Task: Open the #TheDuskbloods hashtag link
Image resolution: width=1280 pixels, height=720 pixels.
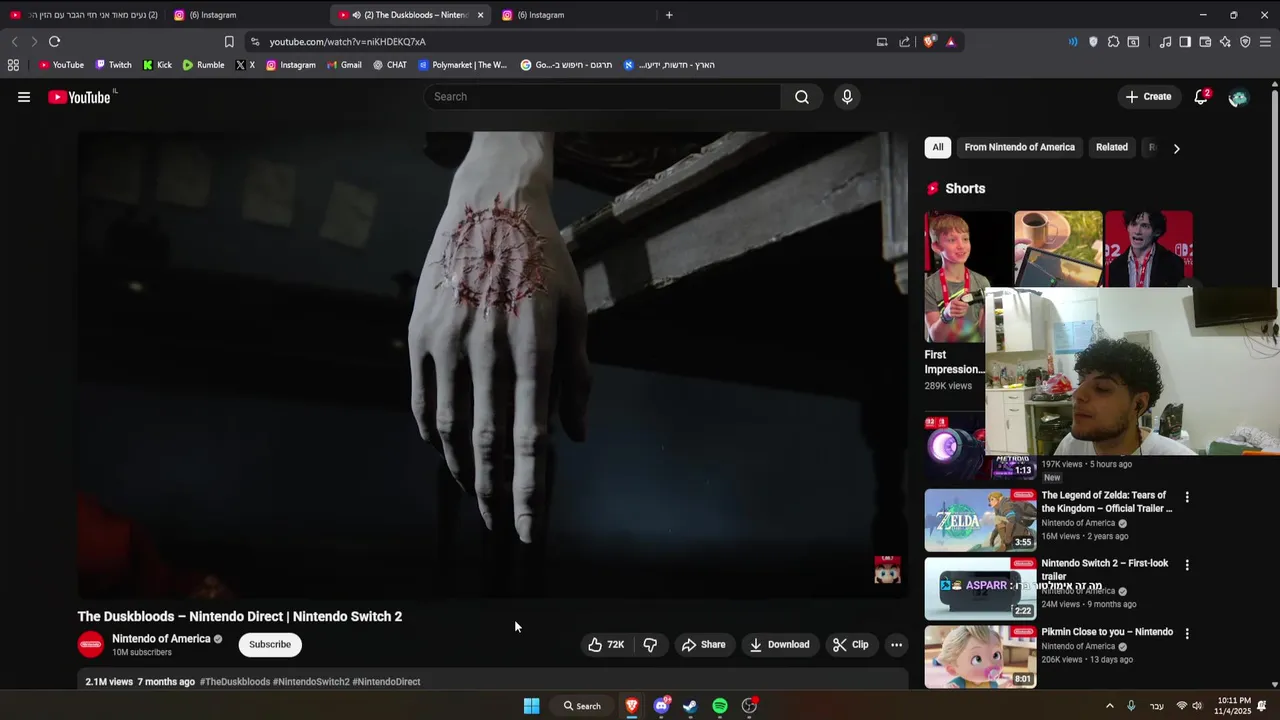Action: click(x=235, y=682)
